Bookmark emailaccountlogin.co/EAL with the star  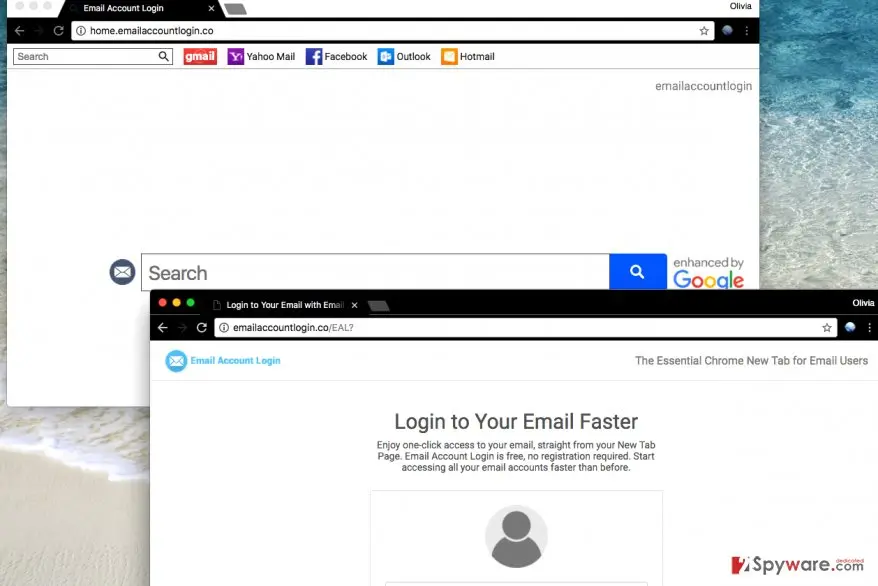pyautogui.click(x=826, y=327)
